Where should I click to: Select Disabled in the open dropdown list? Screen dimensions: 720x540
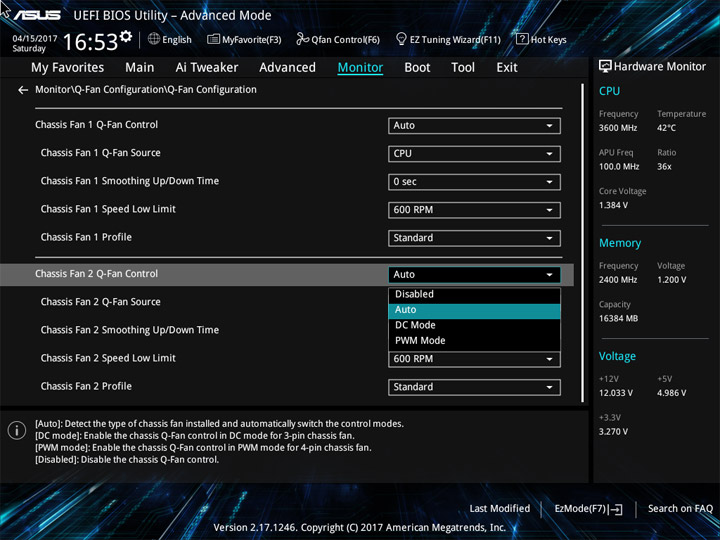click(x=474, y=294)
